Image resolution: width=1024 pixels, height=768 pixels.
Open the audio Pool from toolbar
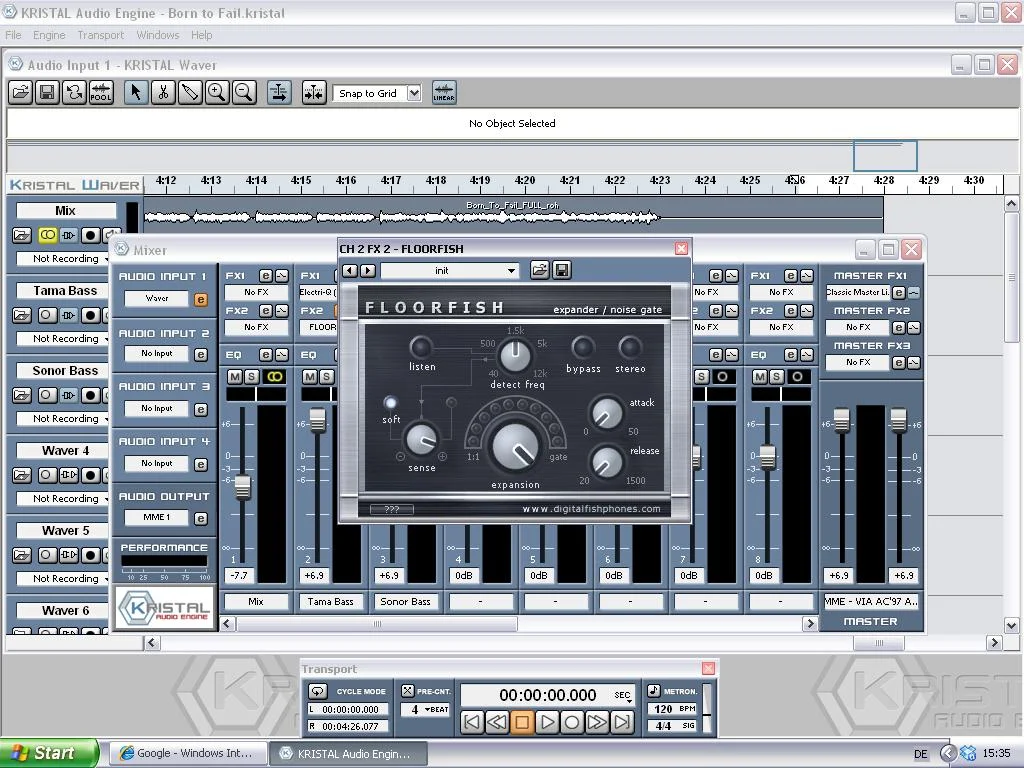point(101,93)
